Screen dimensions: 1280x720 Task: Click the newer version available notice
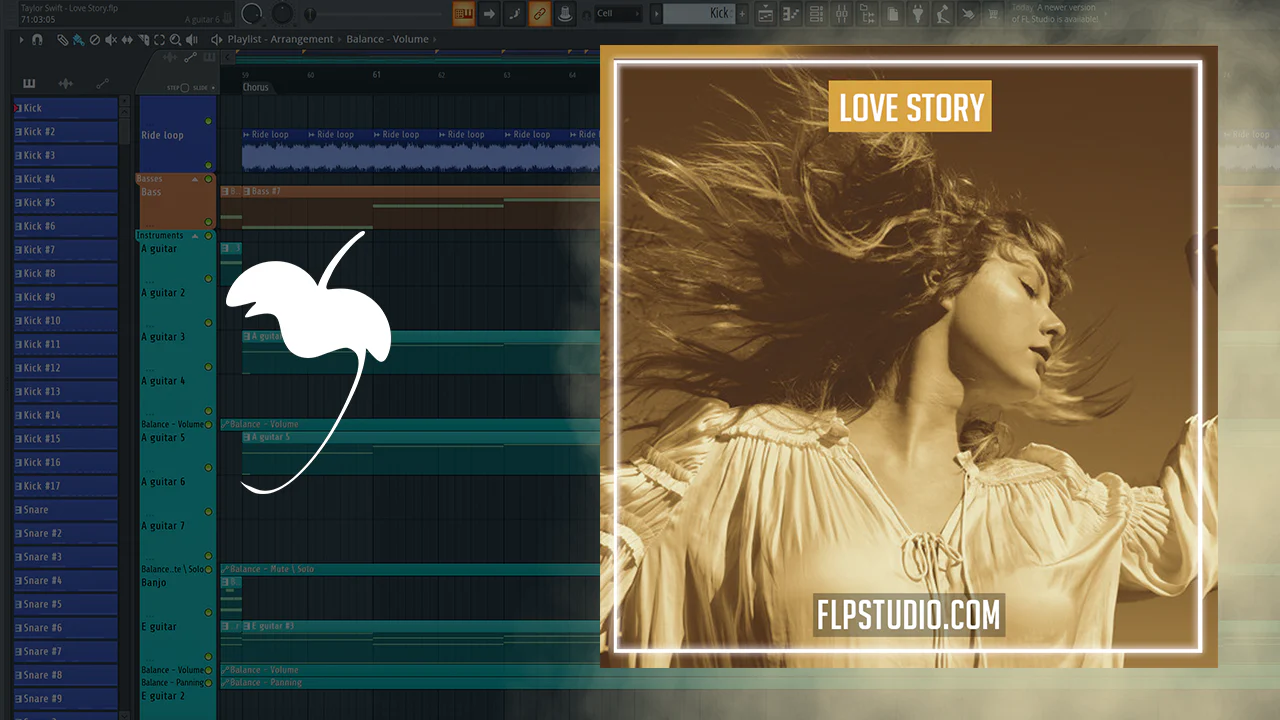coord(1057,14)
